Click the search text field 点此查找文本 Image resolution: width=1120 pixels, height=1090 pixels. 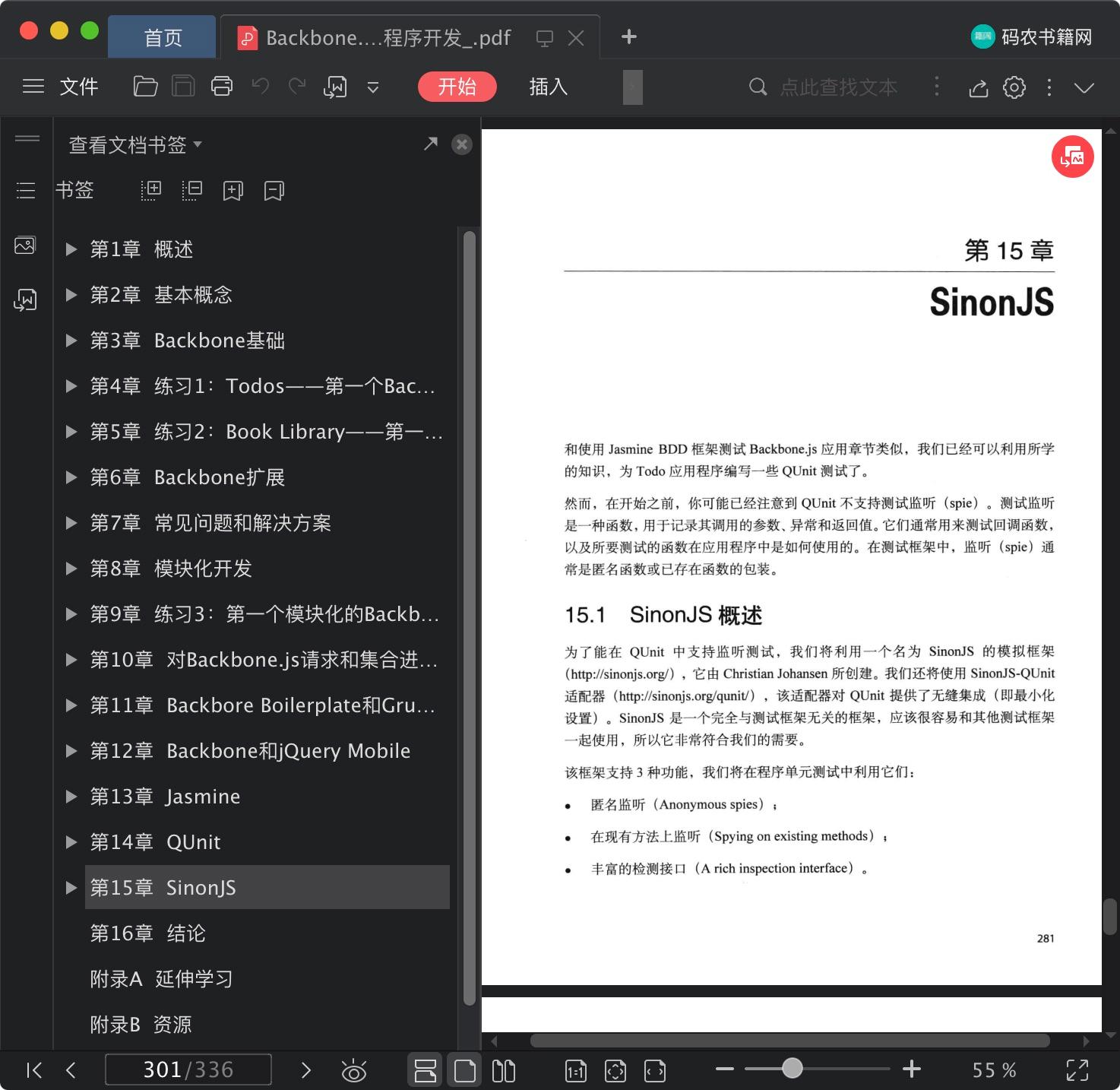click(x=837, y=87)
